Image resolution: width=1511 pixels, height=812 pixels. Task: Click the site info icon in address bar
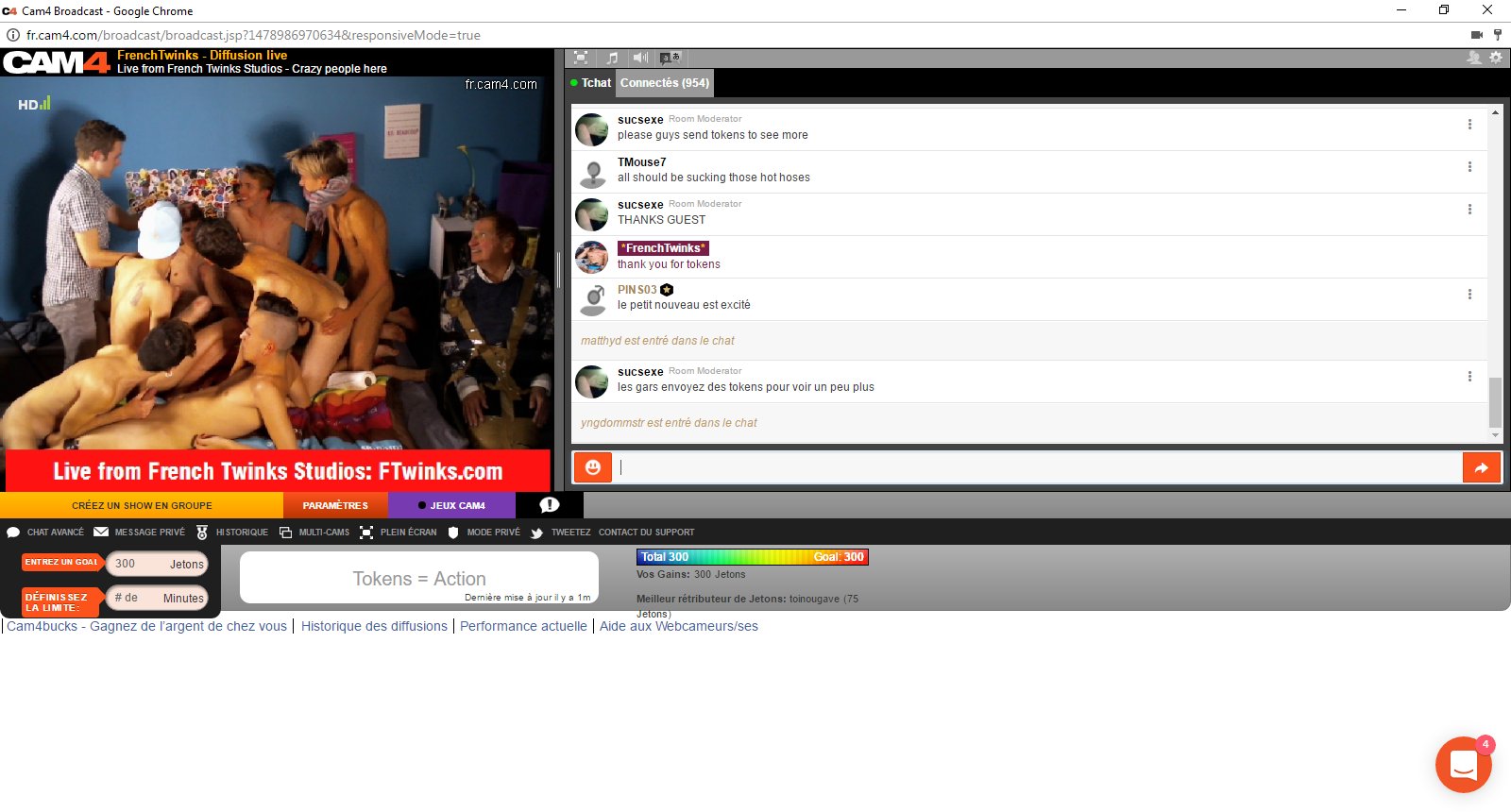point(13,35)
